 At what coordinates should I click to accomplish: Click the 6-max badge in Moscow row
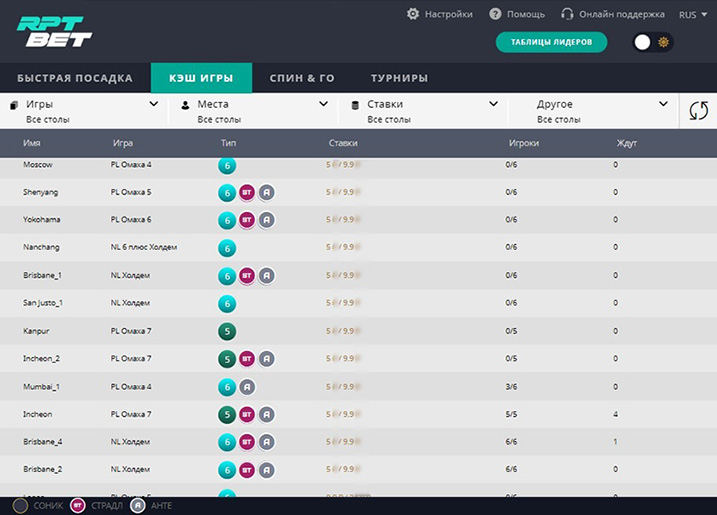point(227,165)
